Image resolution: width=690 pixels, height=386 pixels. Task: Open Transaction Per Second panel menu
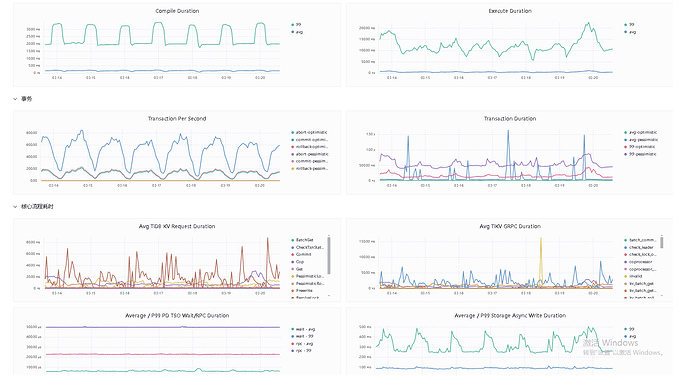[x=177, y=118]
